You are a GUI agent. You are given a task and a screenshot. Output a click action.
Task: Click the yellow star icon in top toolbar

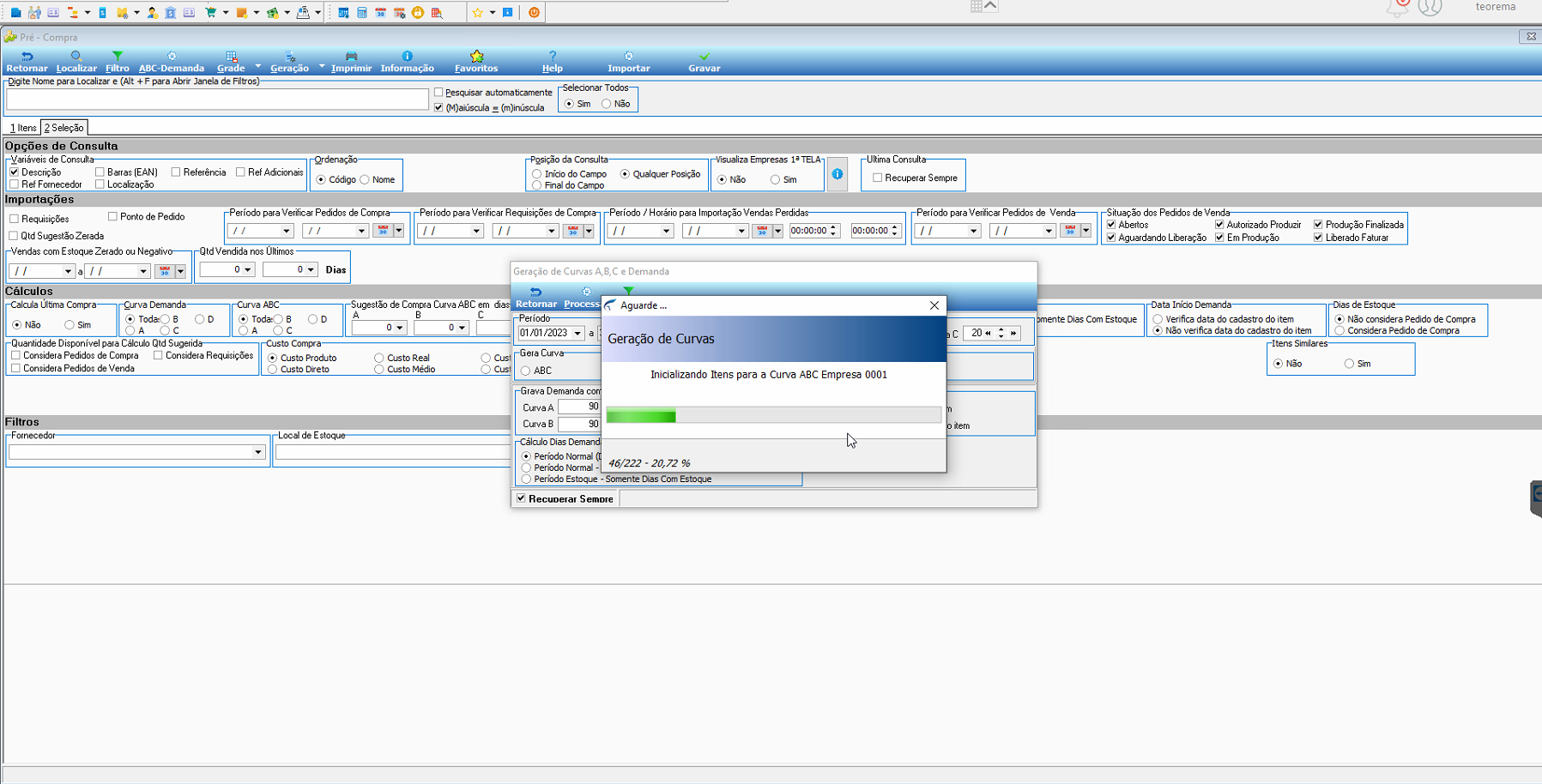click(x=478, y=12)
